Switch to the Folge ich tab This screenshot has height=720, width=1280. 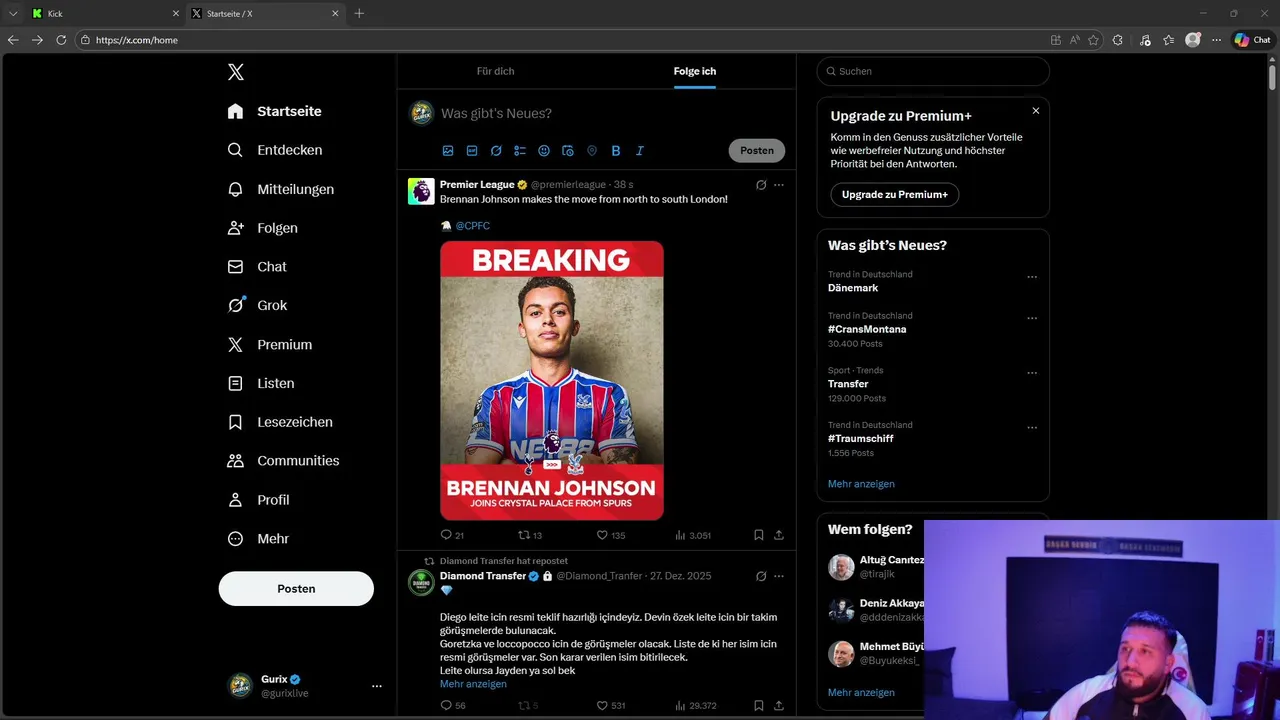pyautogui.click(x=695, y=71)
